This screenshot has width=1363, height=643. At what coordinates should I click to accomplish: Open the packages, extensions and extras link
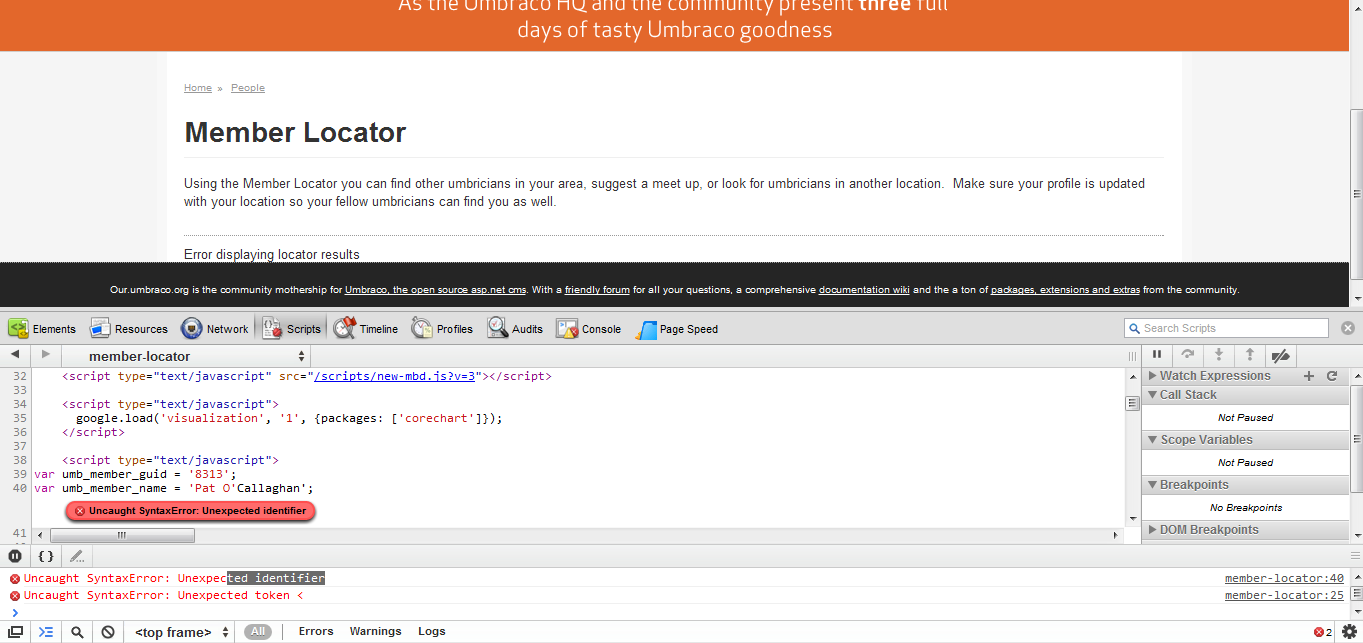pyautogui.click(x=1065, y=290)
